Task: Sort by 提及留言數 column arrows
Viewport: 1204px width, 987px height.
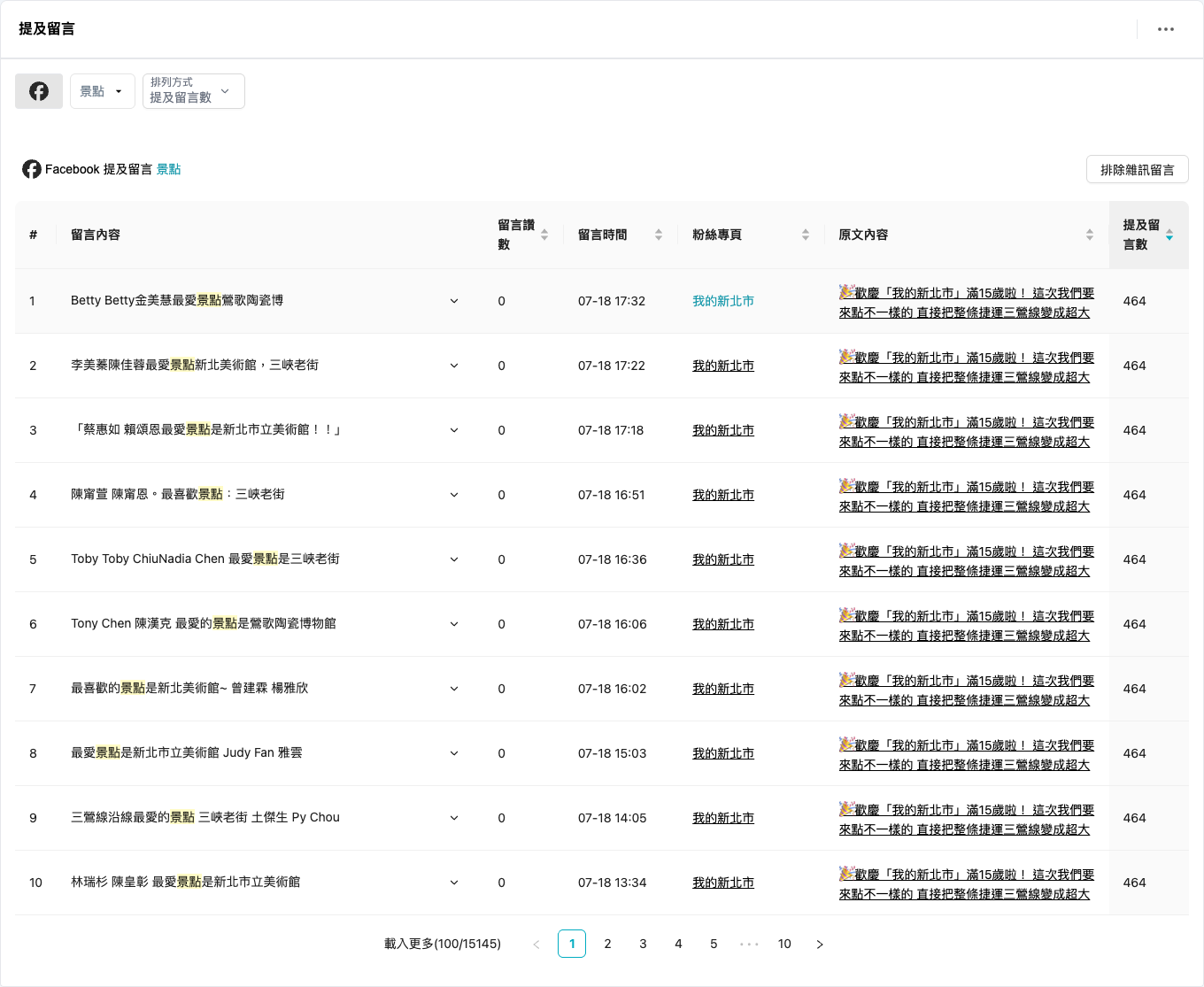Action: [x=1169, y=235]
